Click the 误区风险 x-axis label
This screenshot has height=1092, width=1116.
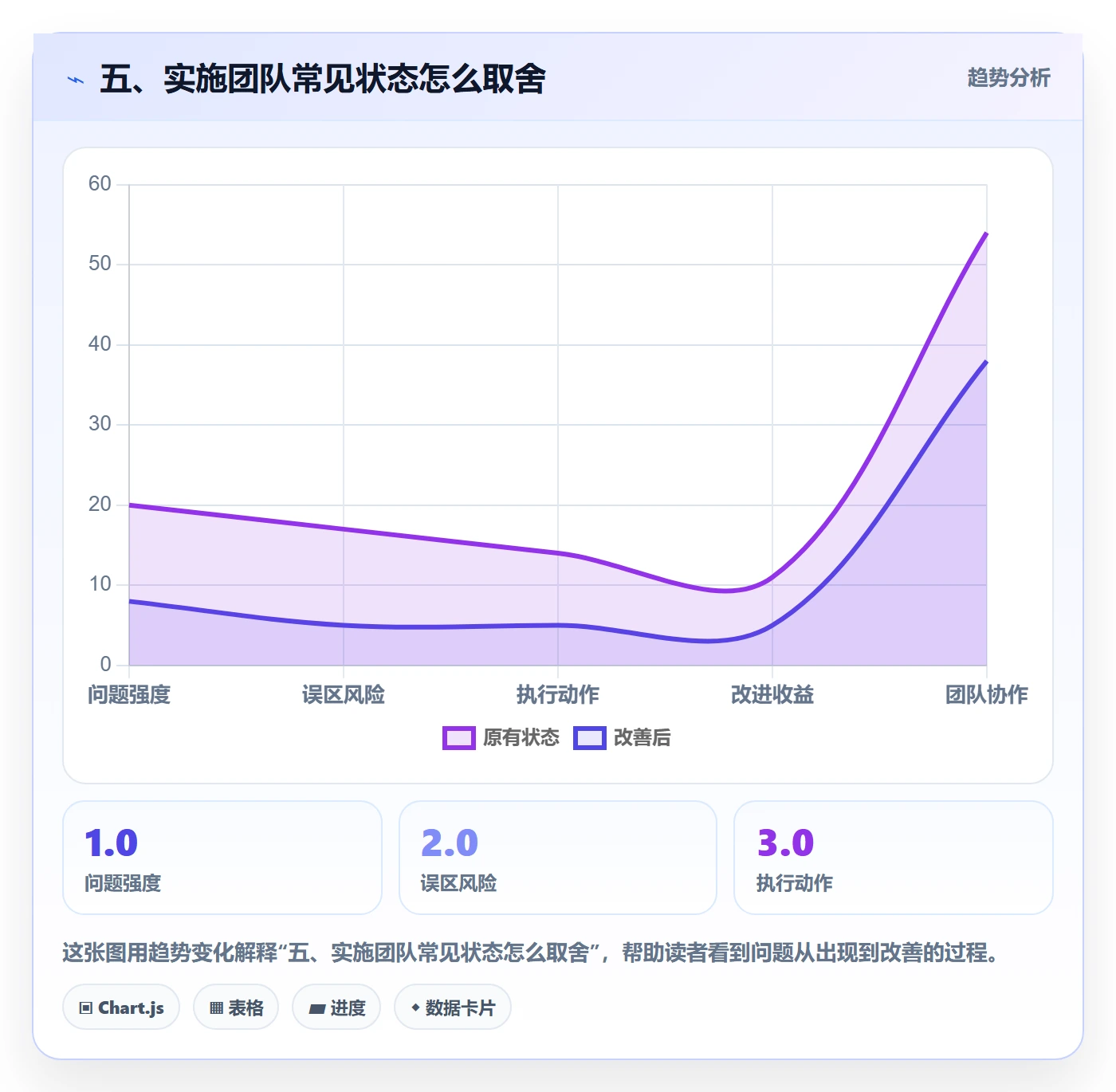pos(344,695)
